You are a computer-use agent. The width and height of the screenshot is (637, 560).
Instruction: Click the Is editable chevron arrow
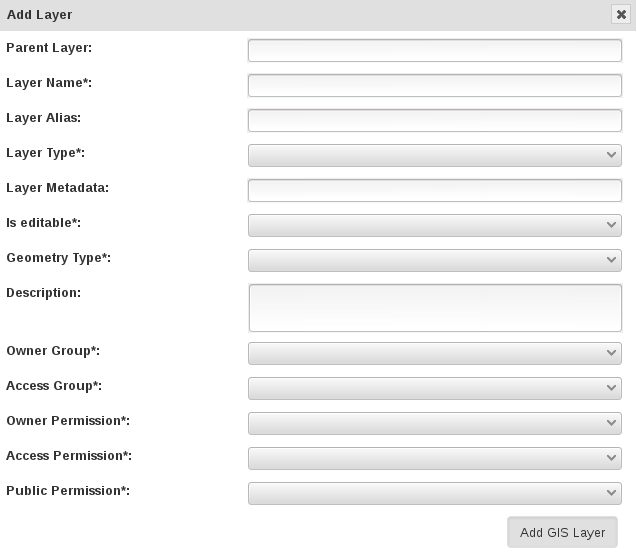coord(611,225)
